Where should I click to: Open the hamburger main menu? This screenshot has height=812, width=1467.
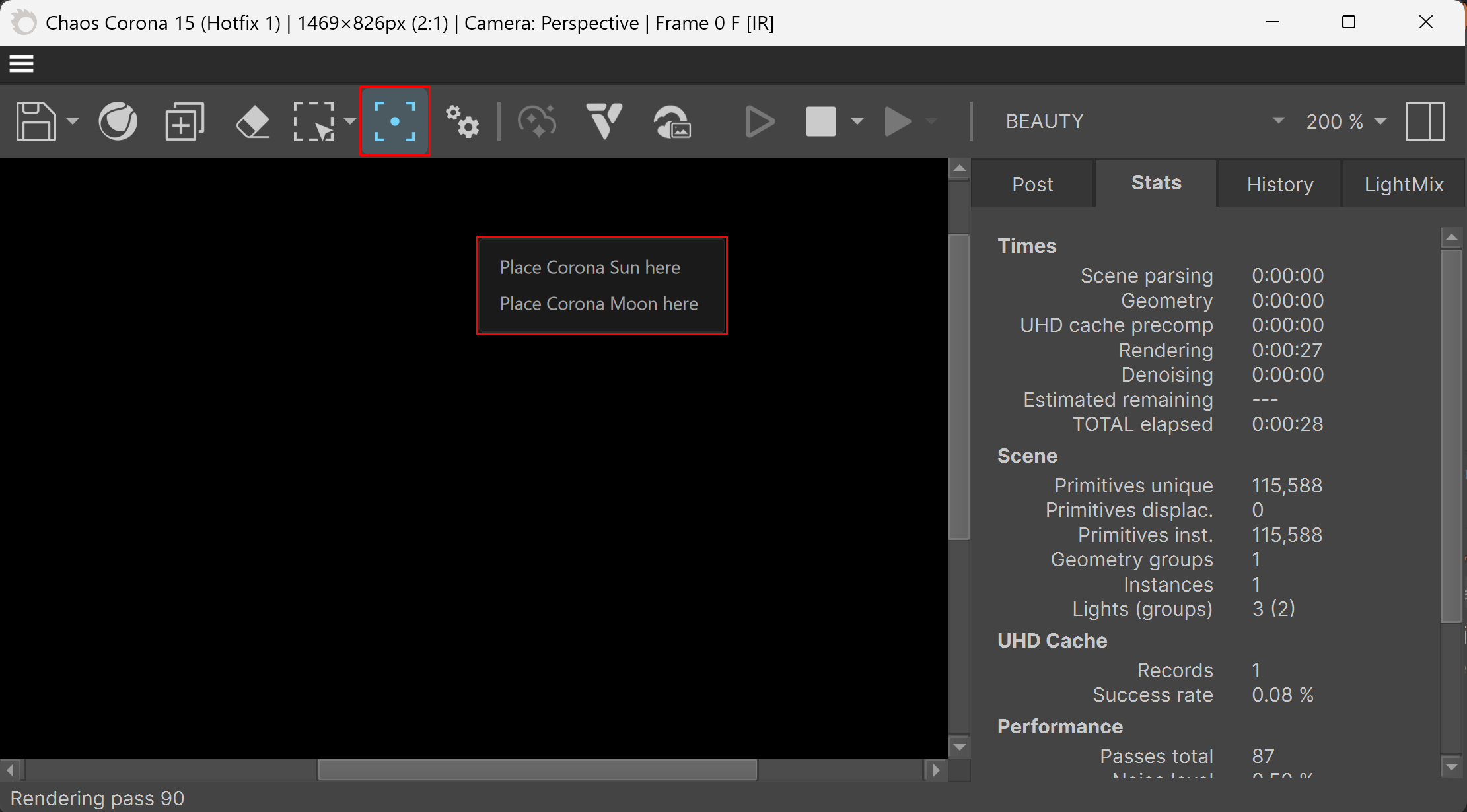coord(21,64)
